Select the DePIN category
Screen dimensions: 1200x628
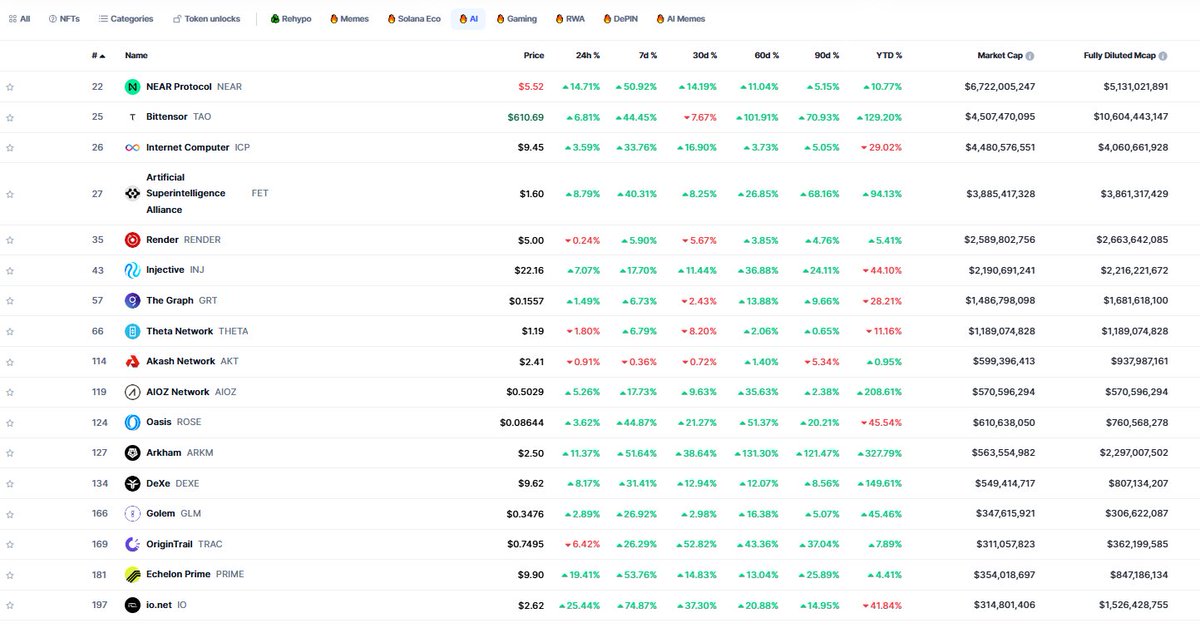tap(621, 19)
